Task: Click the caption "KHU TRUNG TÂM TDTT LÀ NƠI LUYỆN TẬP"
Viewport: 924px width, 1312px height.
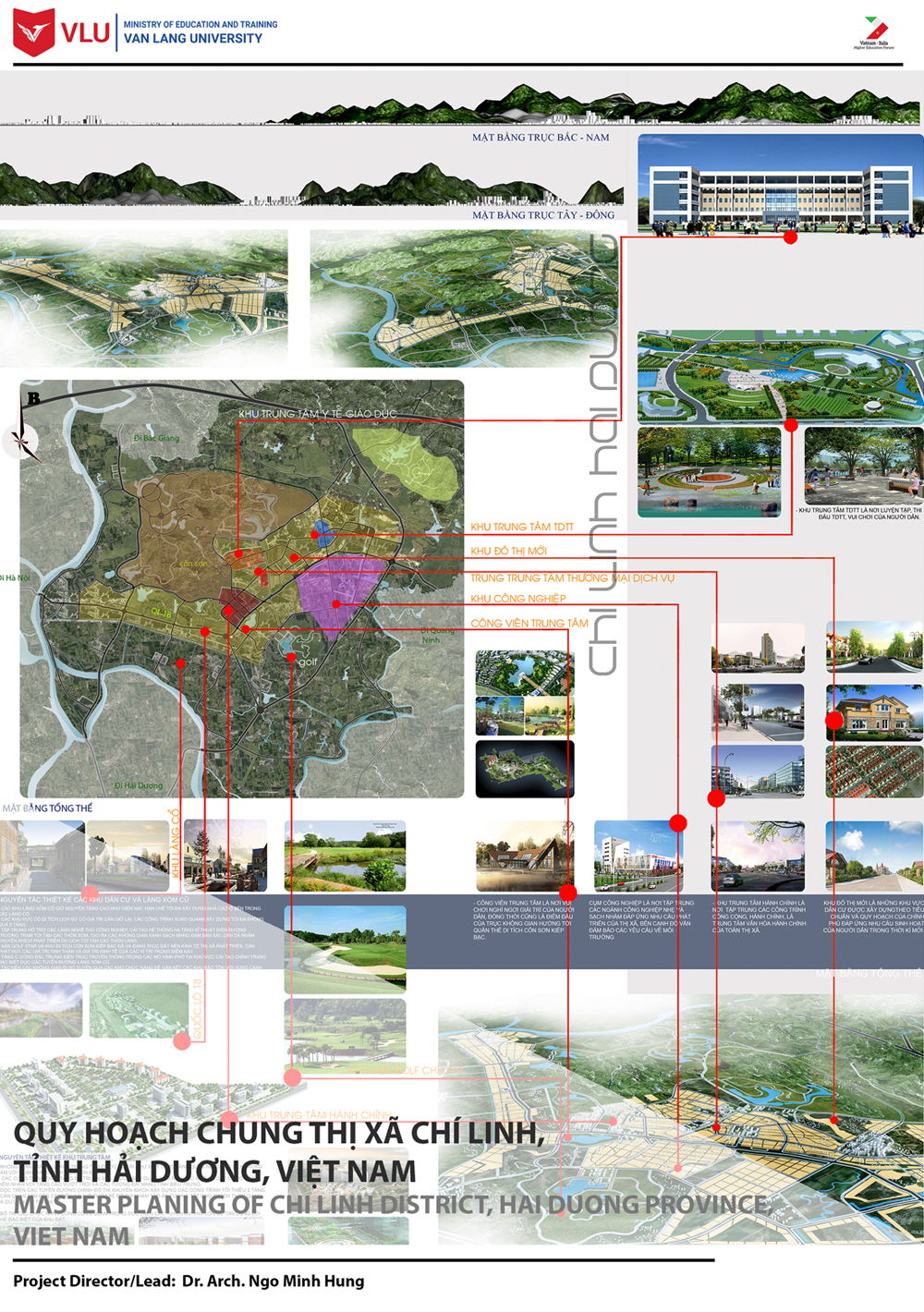Action: [859, 514]
